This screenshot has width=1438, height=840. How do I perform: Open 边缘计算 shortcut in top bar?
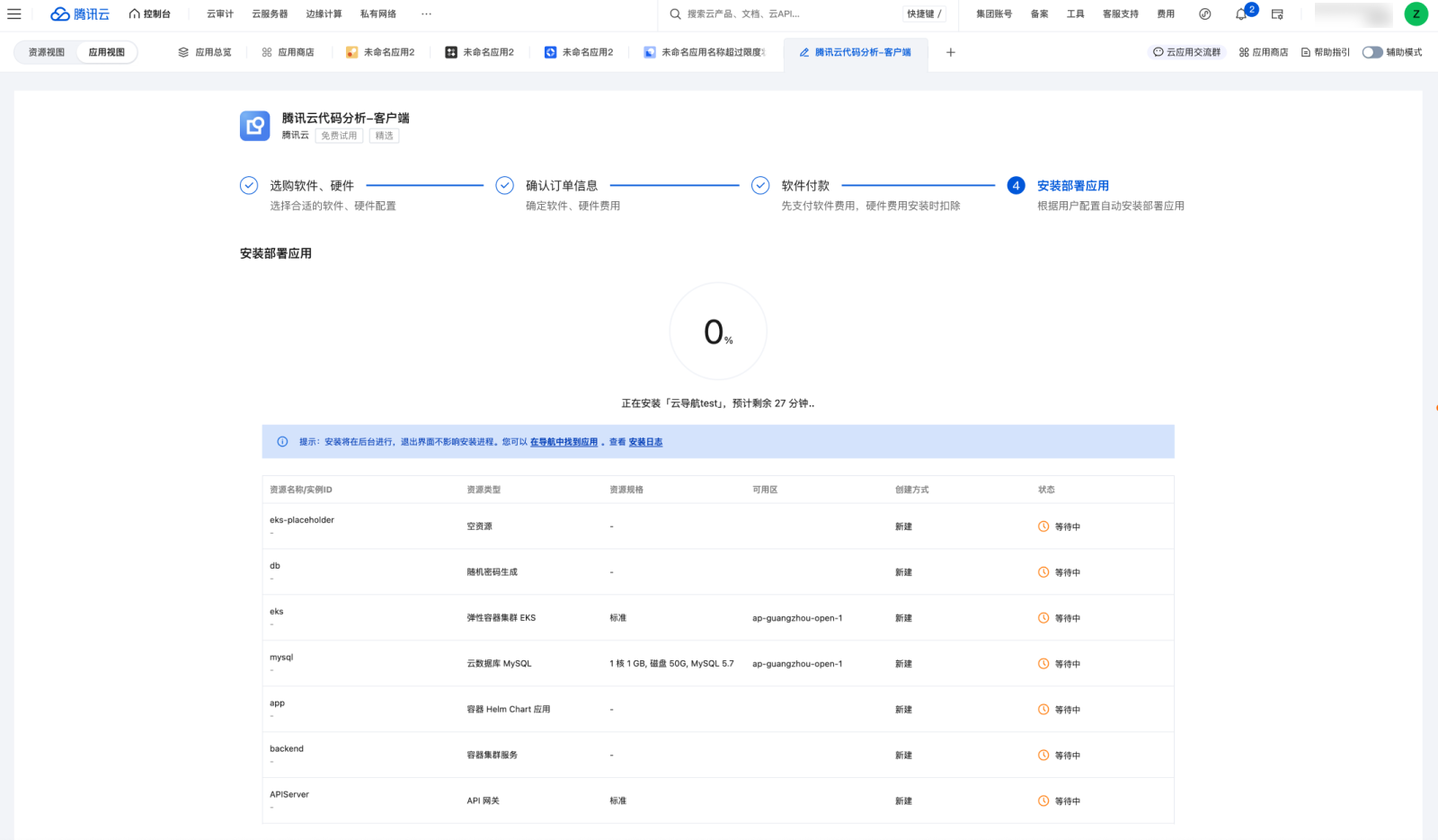click(x=324, y=13)
